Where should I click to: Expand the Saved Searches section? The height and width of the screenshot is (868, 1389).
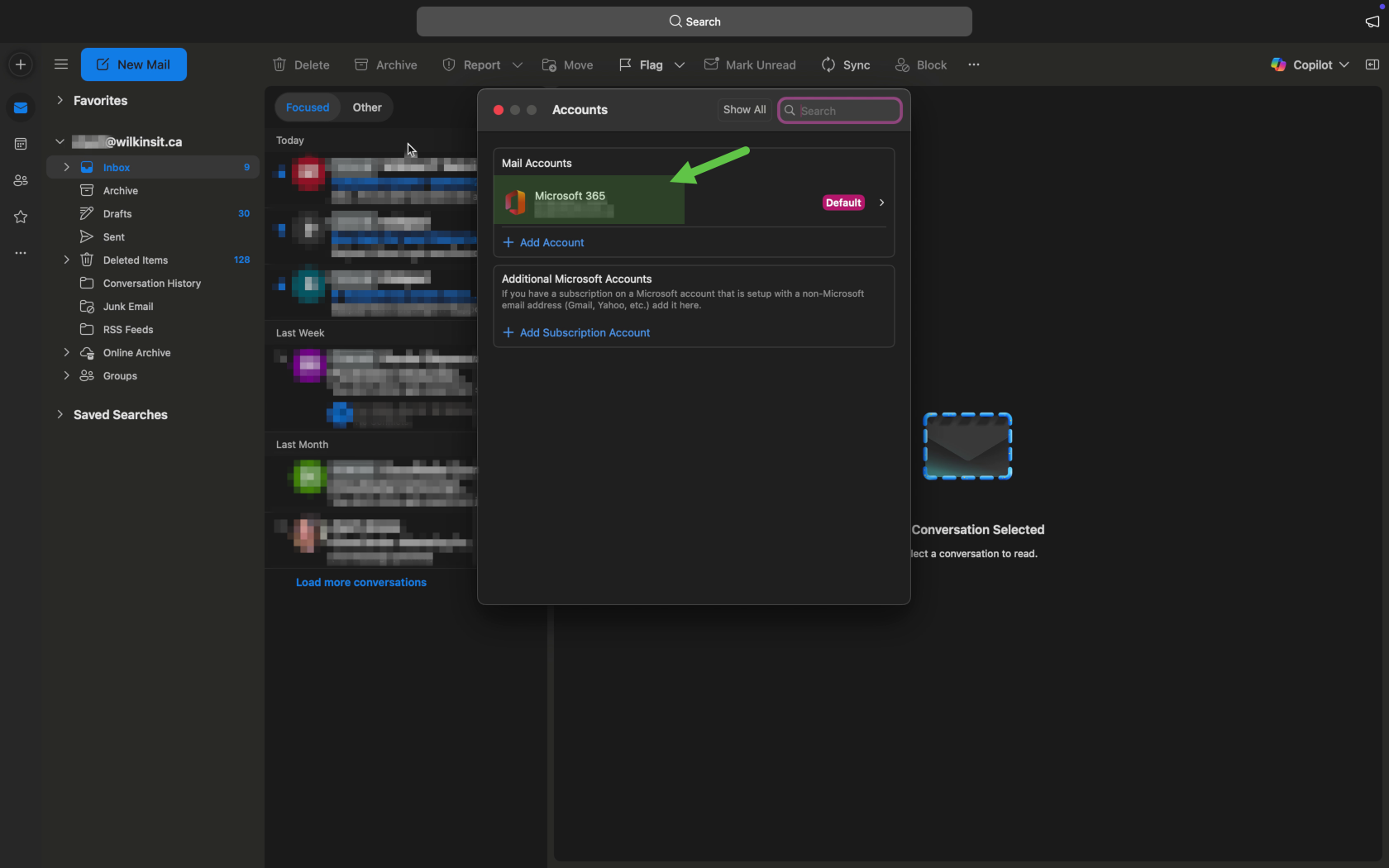tap(60, 414)
